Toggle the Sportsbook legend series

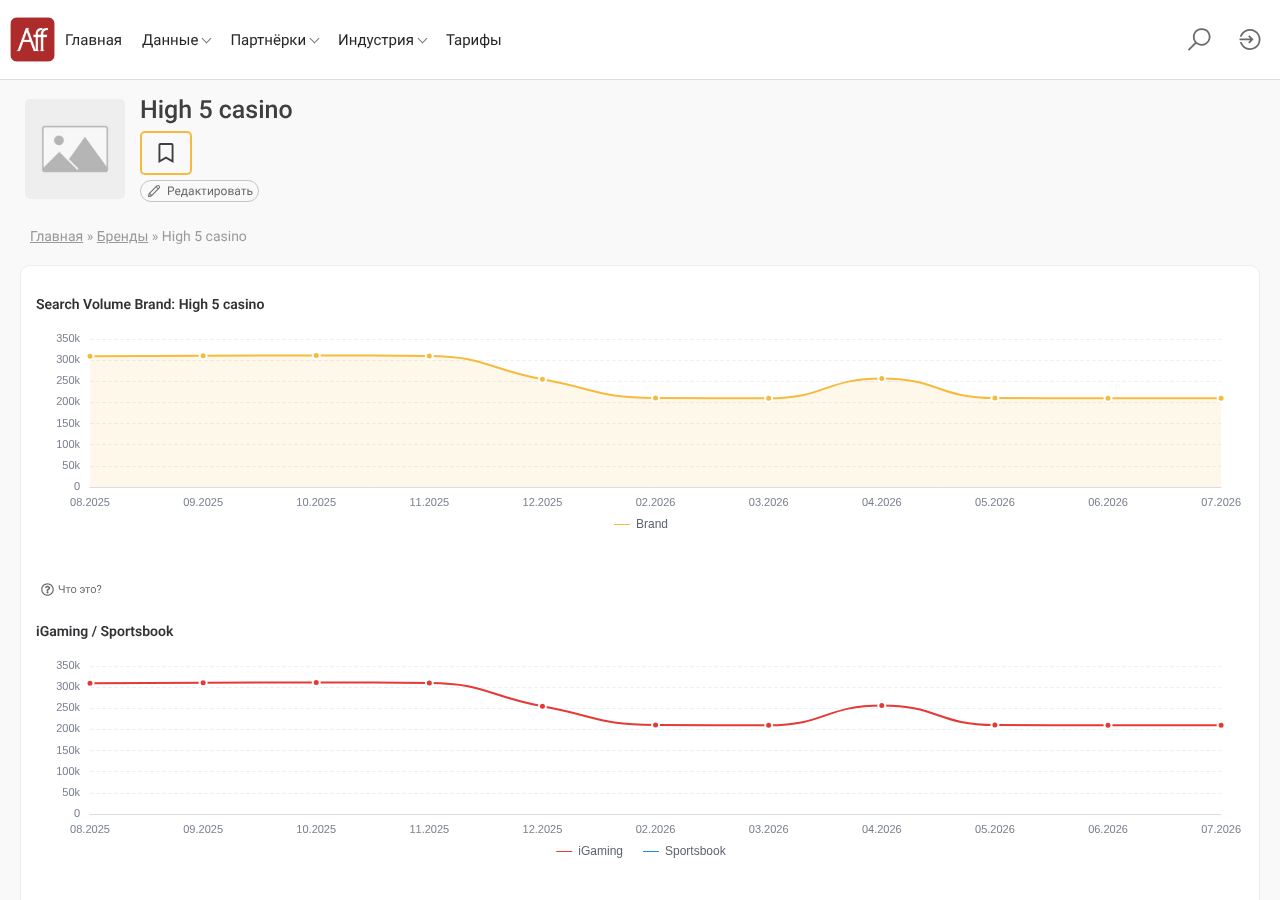(x=684, y=851)
